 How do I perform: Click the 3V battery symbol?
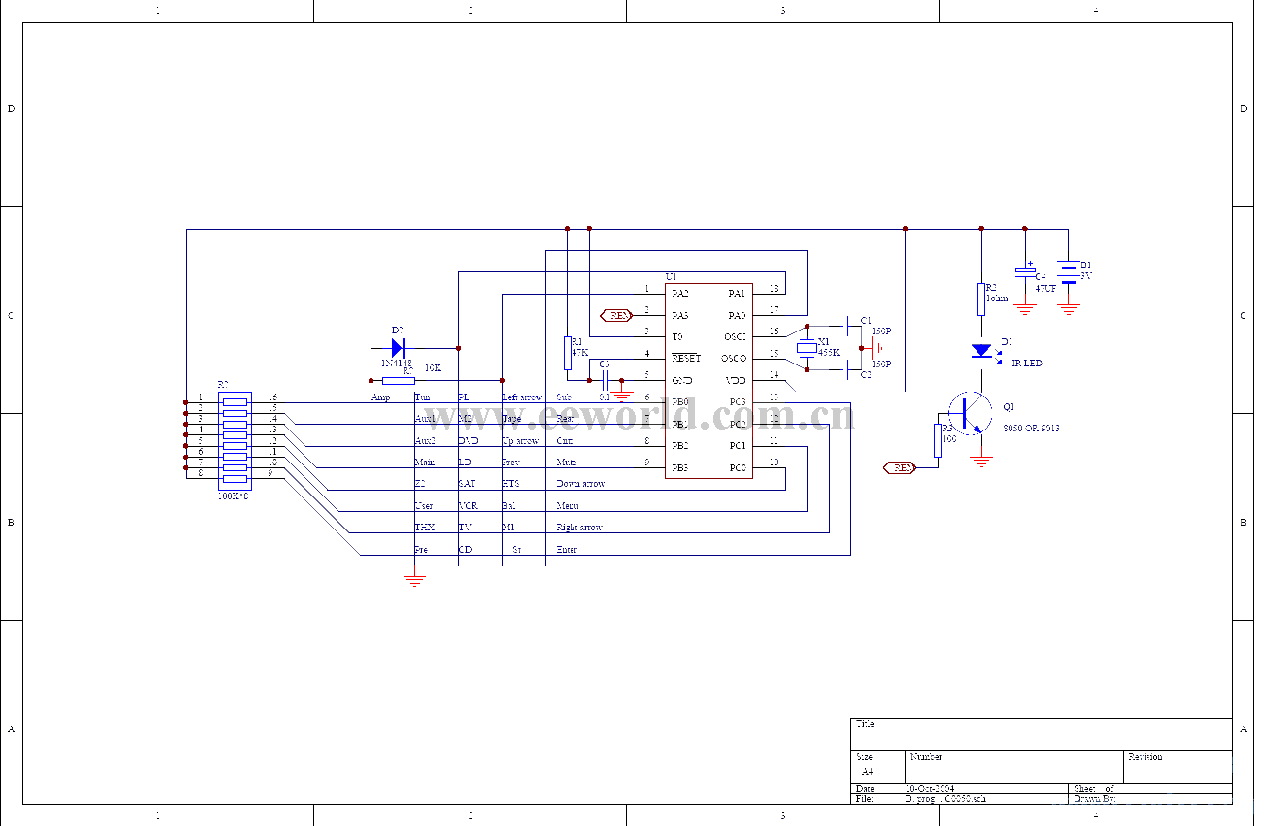point(1069,273)
